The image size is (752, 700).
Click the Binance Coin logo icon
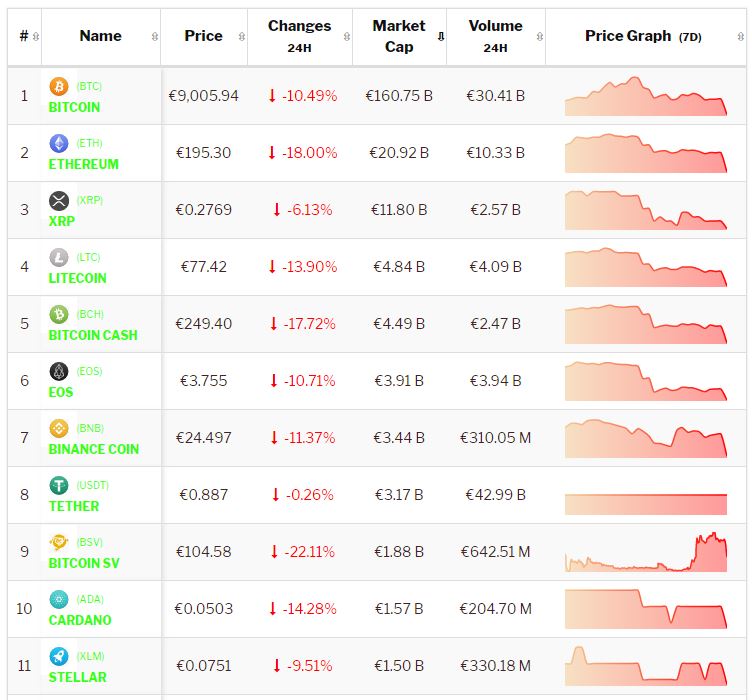coord(59,429)
